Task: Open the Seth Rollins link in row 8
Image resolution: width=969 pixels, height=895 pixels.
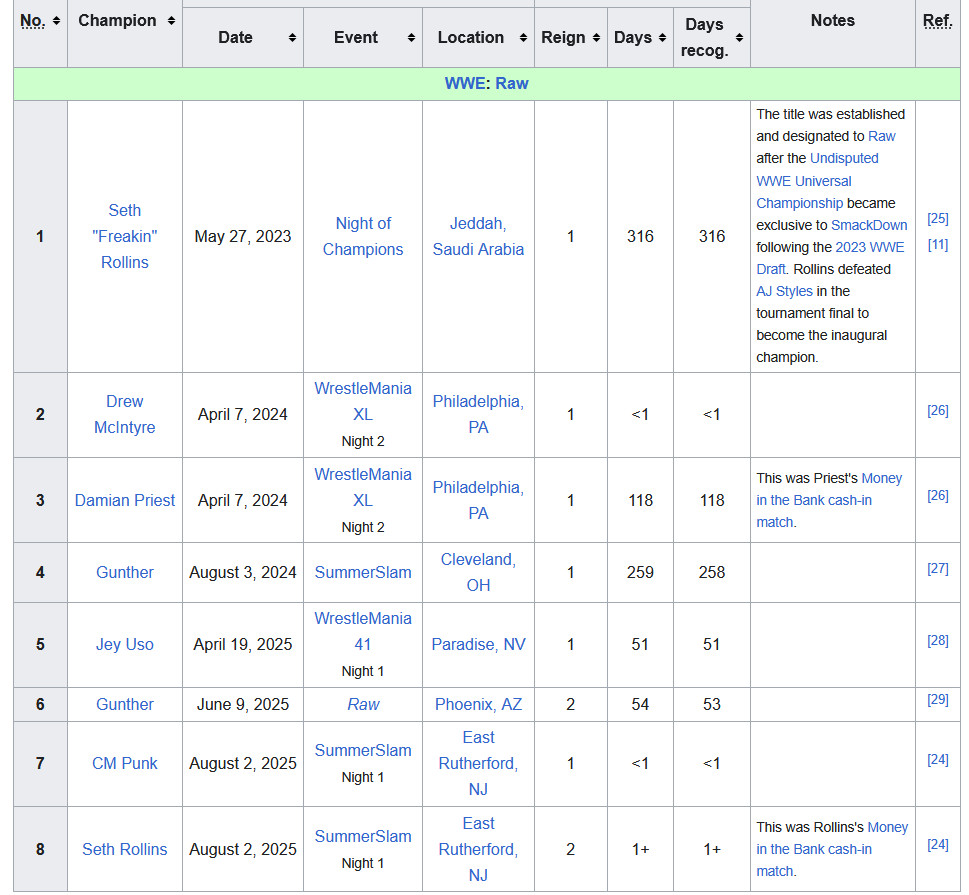Action: point(125,849)
